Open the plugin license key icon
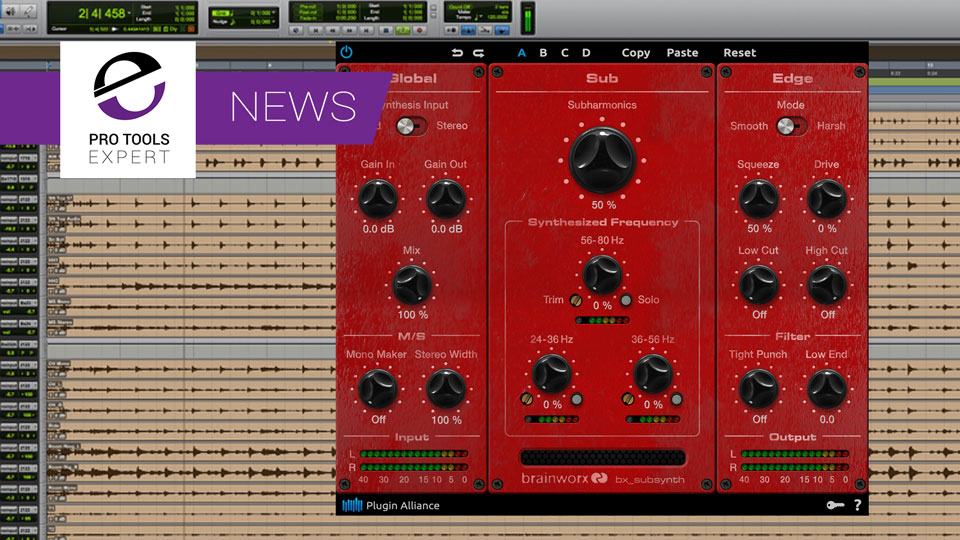 [835, 505]
